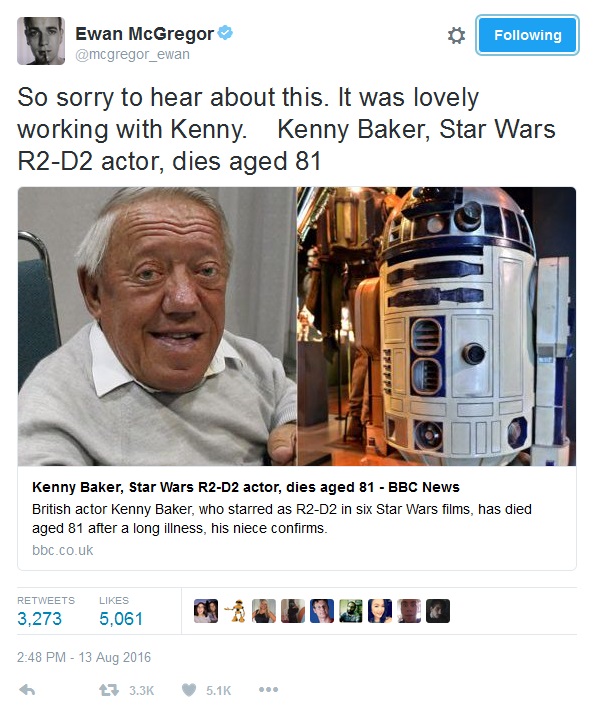
Task: Click the yellow robot avatar
Action: coord(235,611)
